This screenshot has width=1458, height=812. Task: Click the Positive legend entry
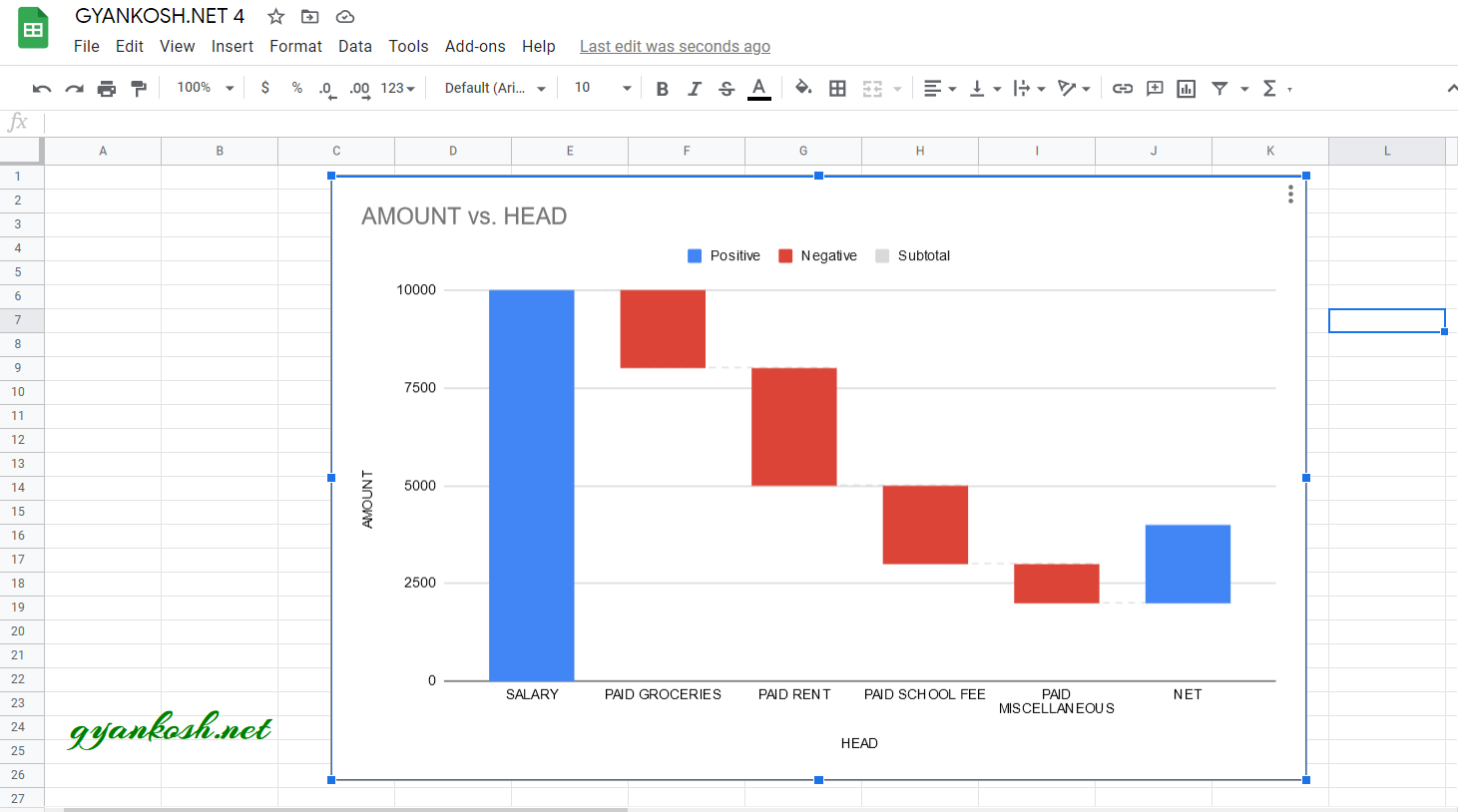(725, 255)
